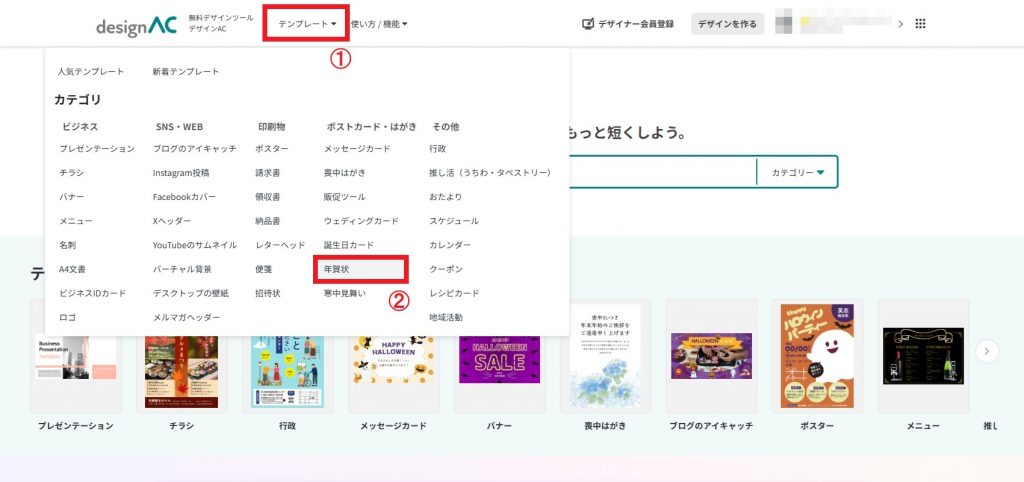1024x482 pixels.
Task: Select プレゼンテーション in the ビジネス column
Action: point(97,149)
